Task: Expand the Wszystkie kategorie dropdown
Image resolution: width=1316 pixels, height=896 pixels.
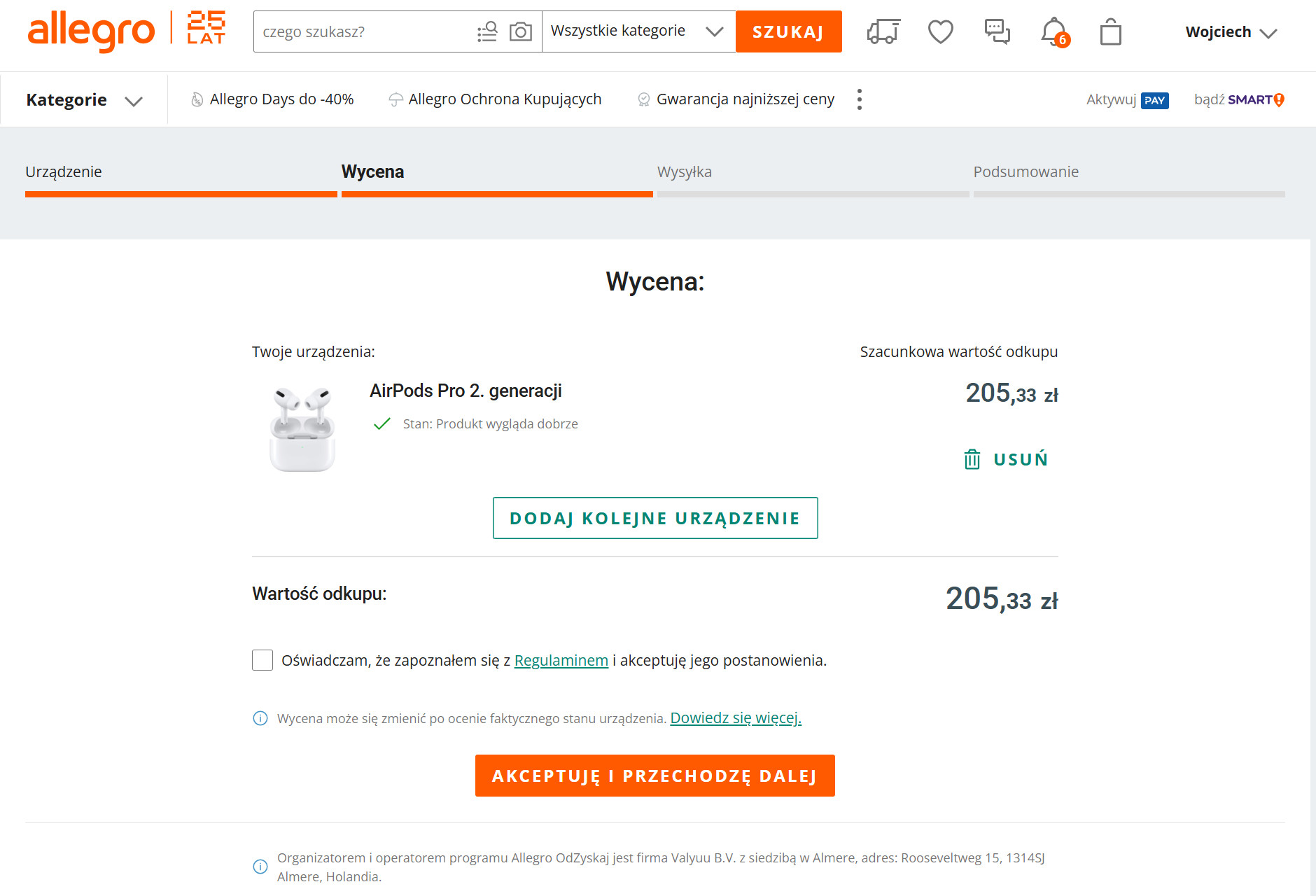Action: tap(638, 31)
